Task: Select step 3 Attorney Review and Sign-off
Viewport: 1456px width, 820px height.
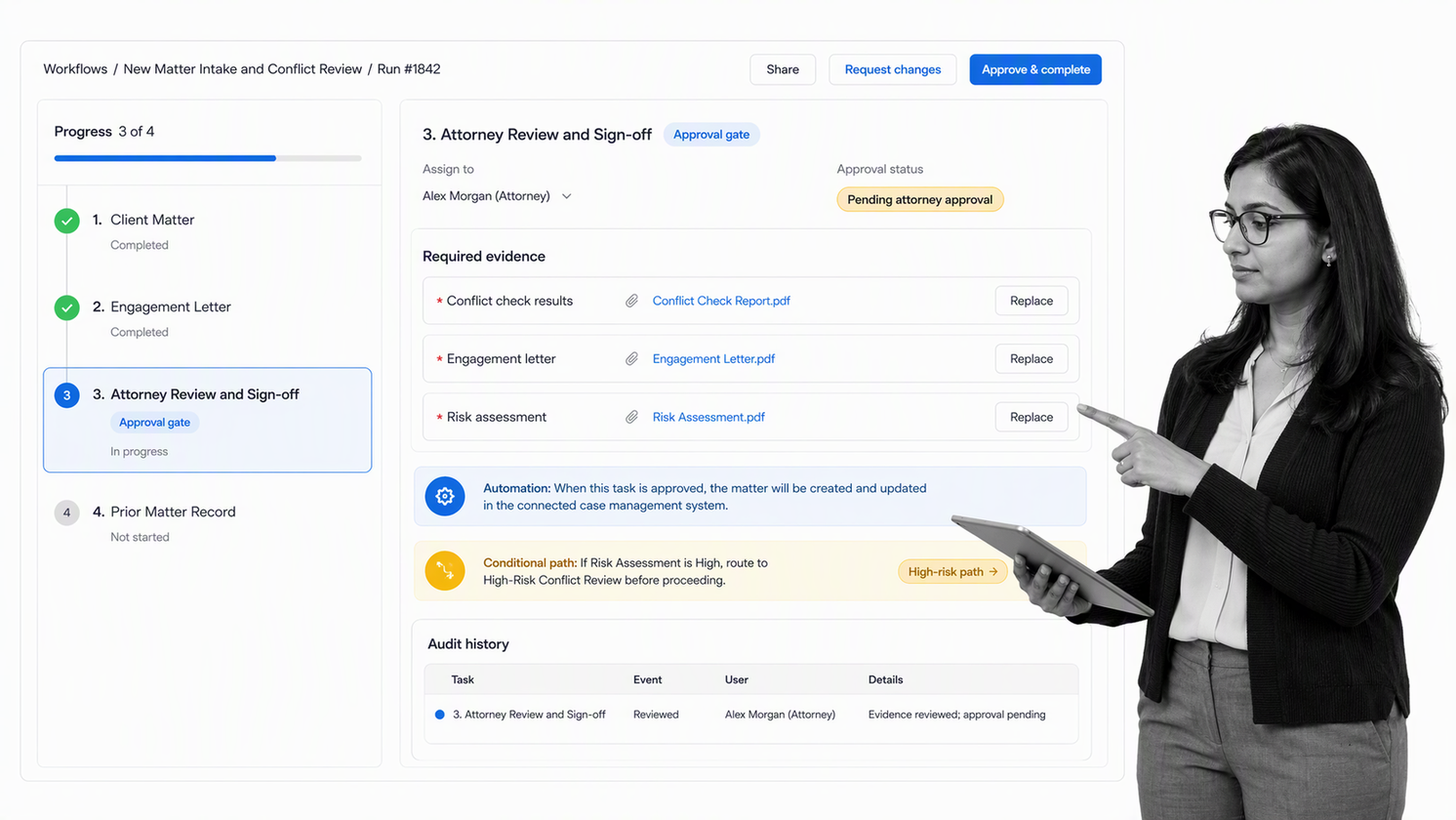Action: (208, 420)
